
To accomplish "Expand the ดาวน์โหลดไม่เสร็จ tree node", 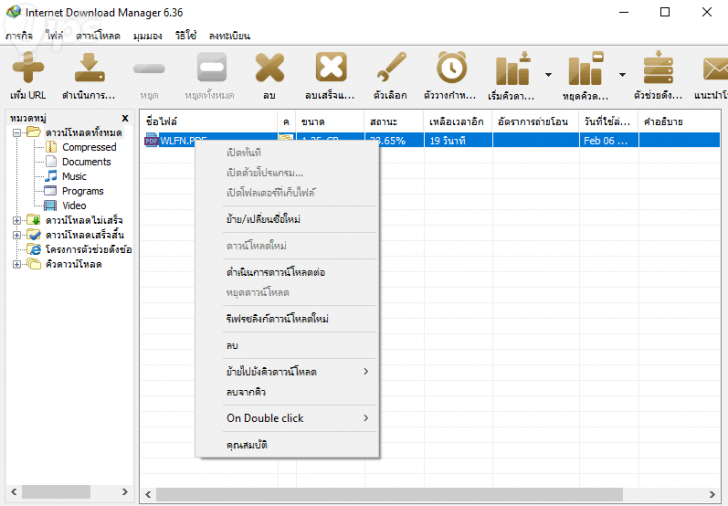I will 17,221.
